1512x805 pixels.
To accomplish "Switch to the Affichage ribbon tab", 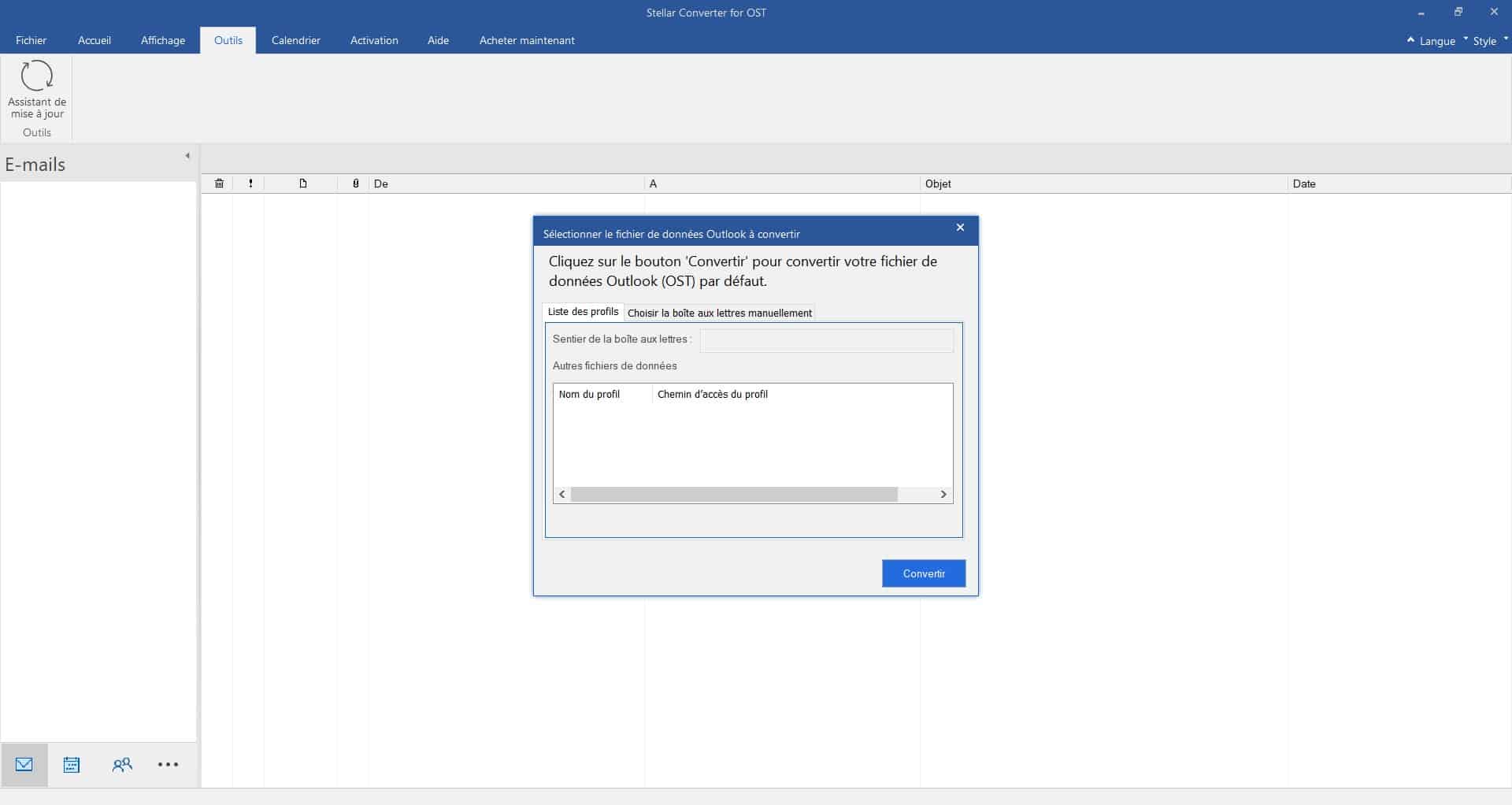I will (x=163, y=40).
